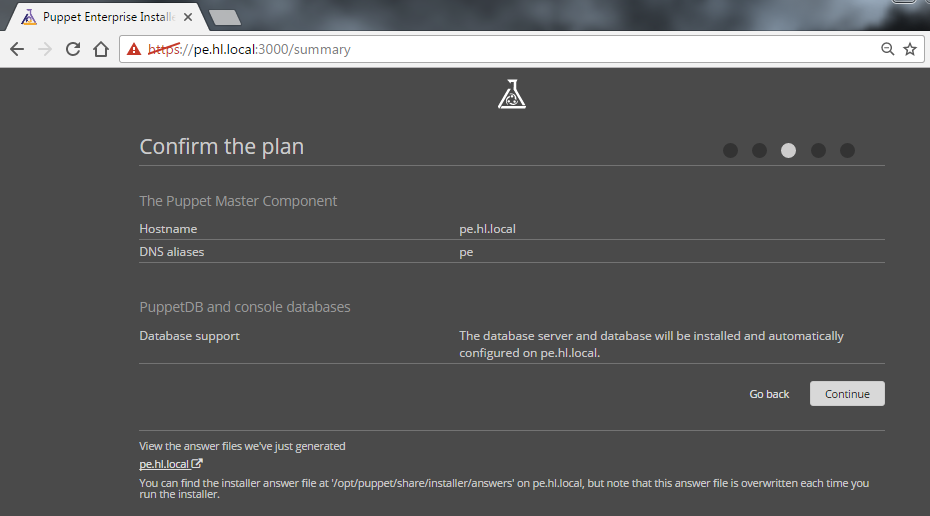Click the Hostname label
930x516 pixels.
coord(168,229)
